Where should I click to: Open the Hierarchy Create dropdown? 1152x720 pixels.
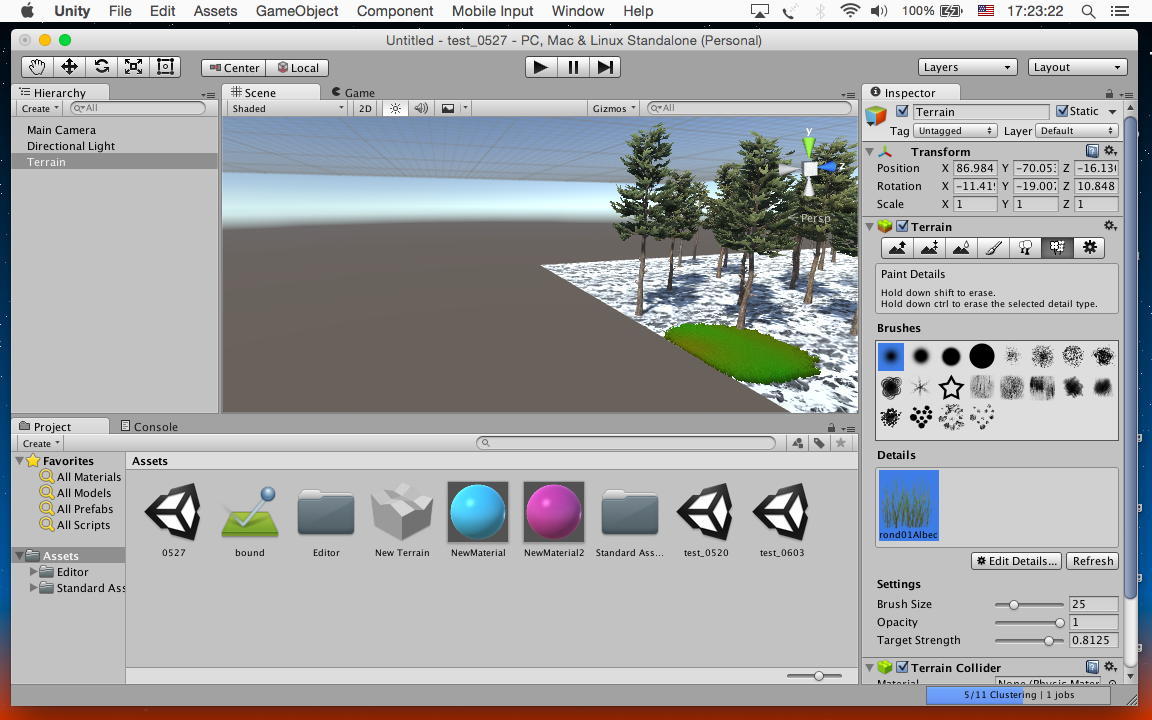tap(40, 108)
